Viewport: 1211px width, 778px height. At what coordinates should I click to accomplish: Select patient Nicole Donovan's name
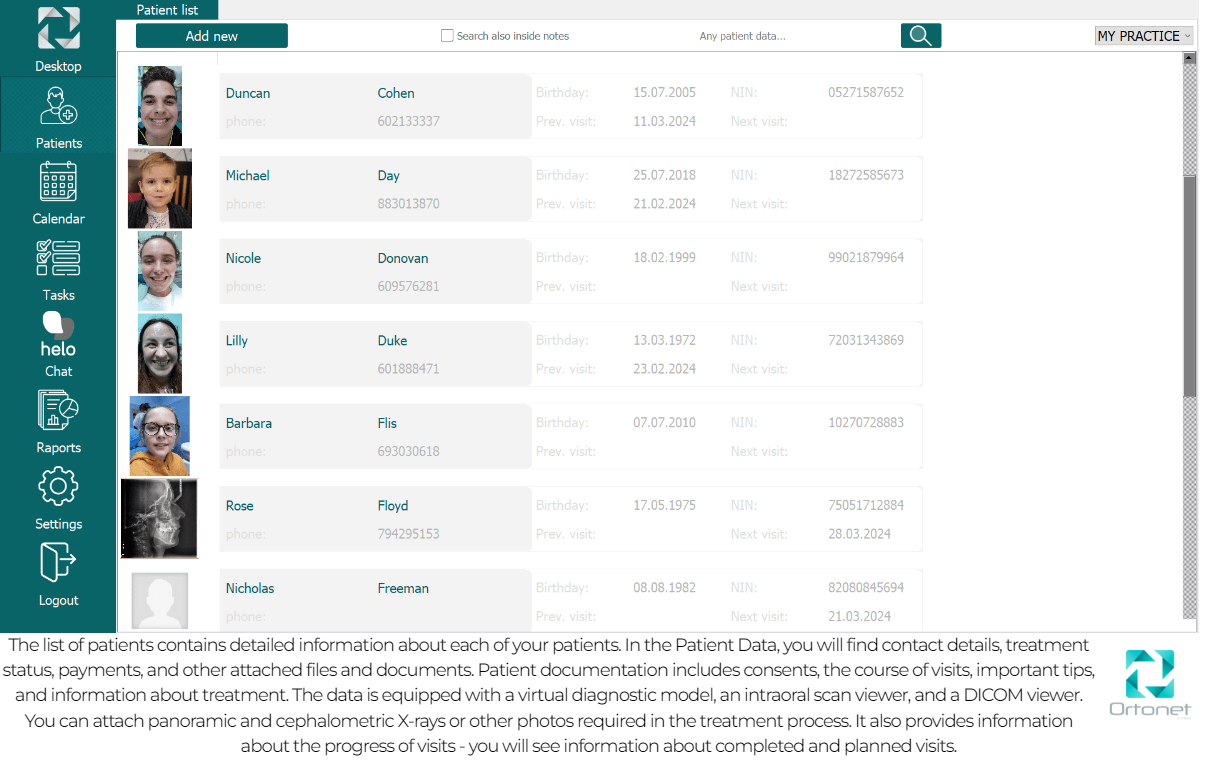[x=243, y=258]
